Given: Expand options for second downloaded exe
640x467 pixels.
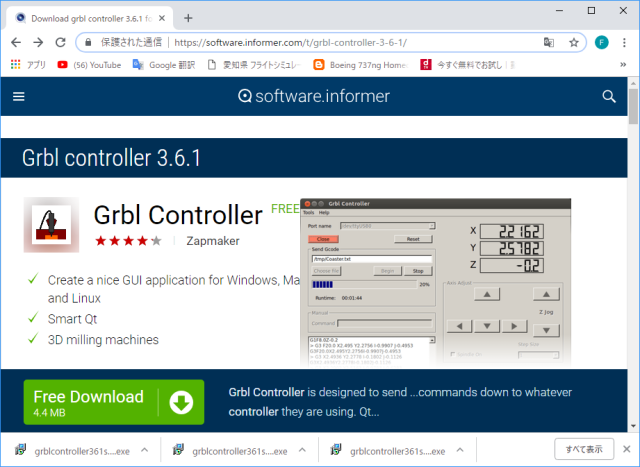Looking at the screenshot, I should tap(302, 450).
